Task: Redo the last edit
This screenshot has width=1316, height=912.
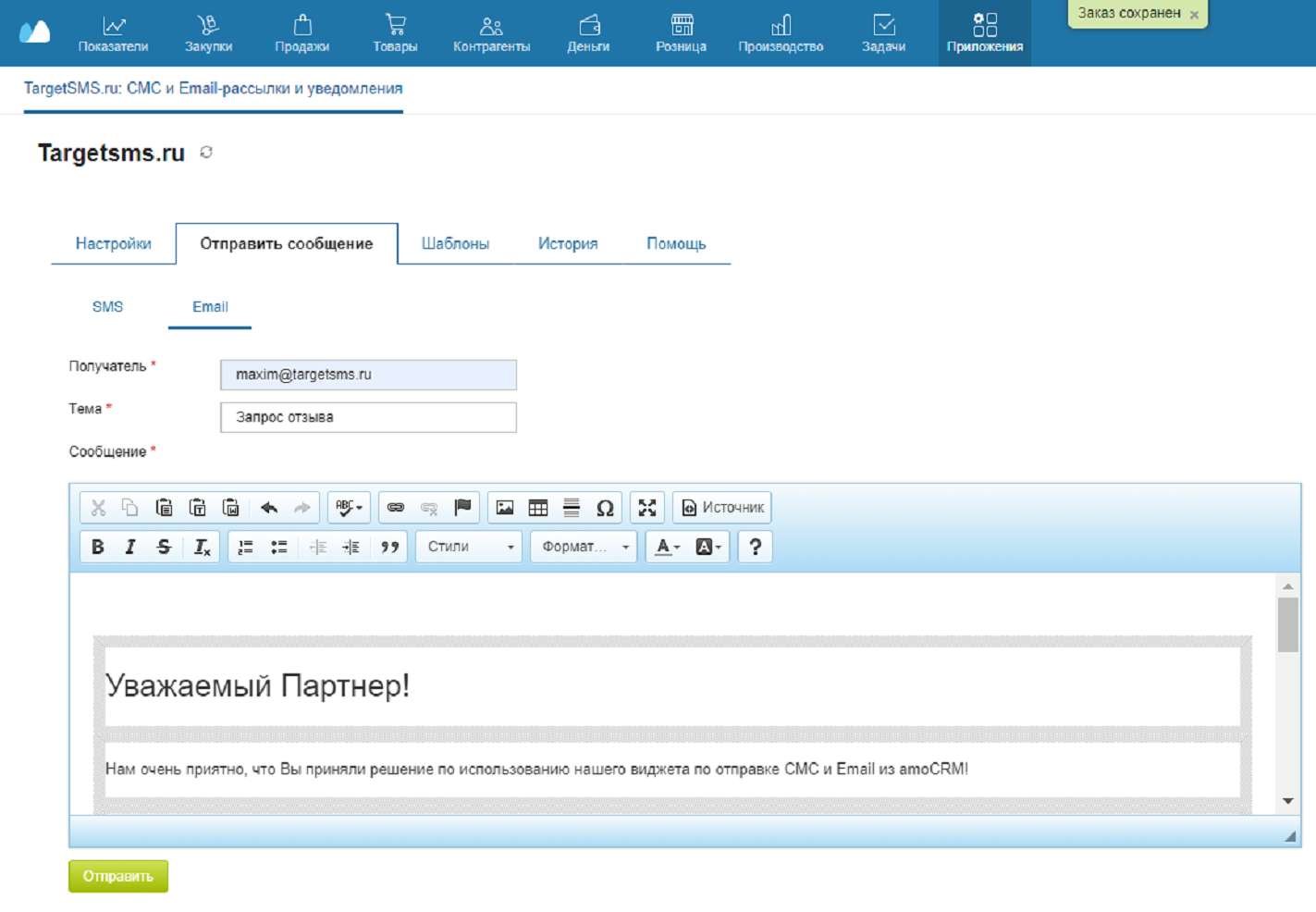Action: coord(302,508)
